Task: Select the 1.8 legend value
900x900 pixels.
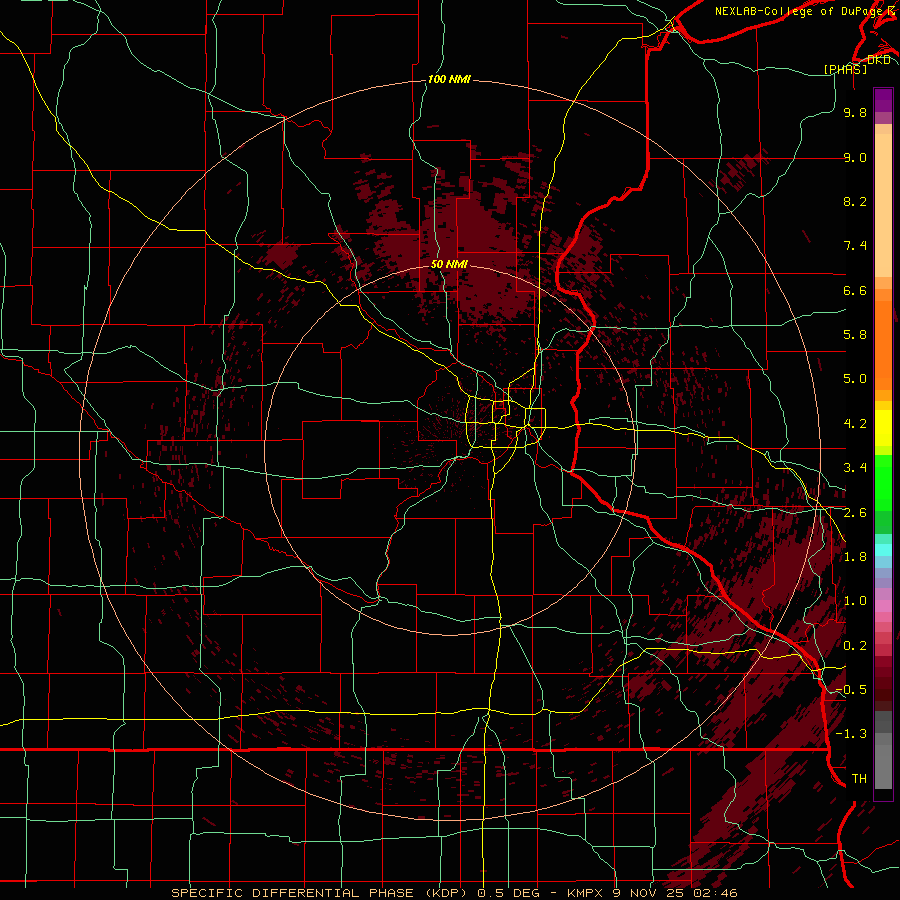Action: pyautogui.click(x=855, y=557)
